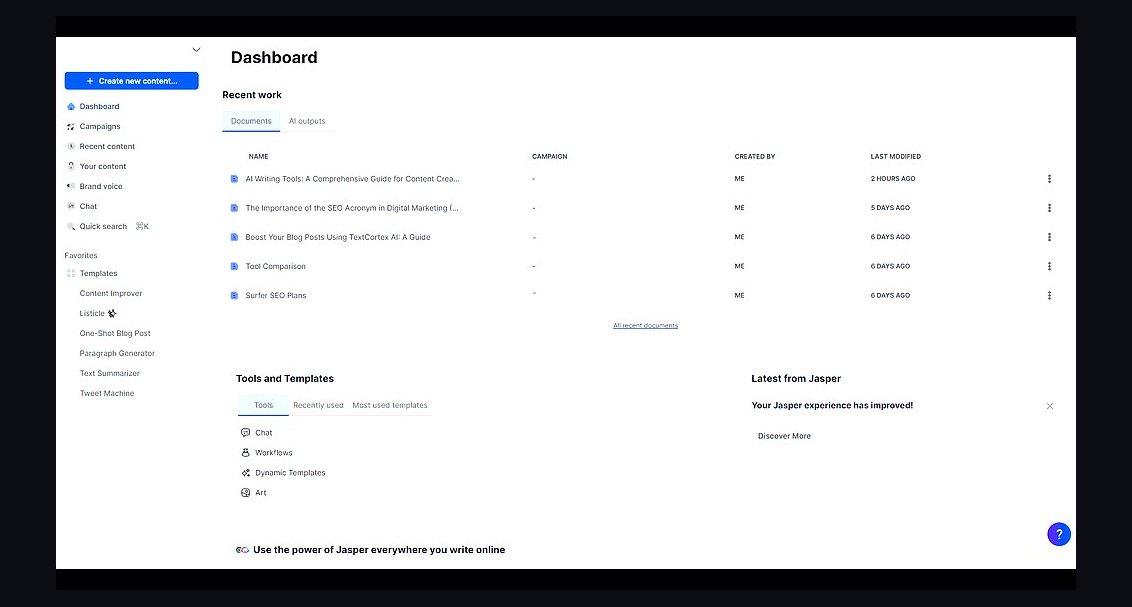
Task: Go to Recent content
Action: [x=107, y=147]
